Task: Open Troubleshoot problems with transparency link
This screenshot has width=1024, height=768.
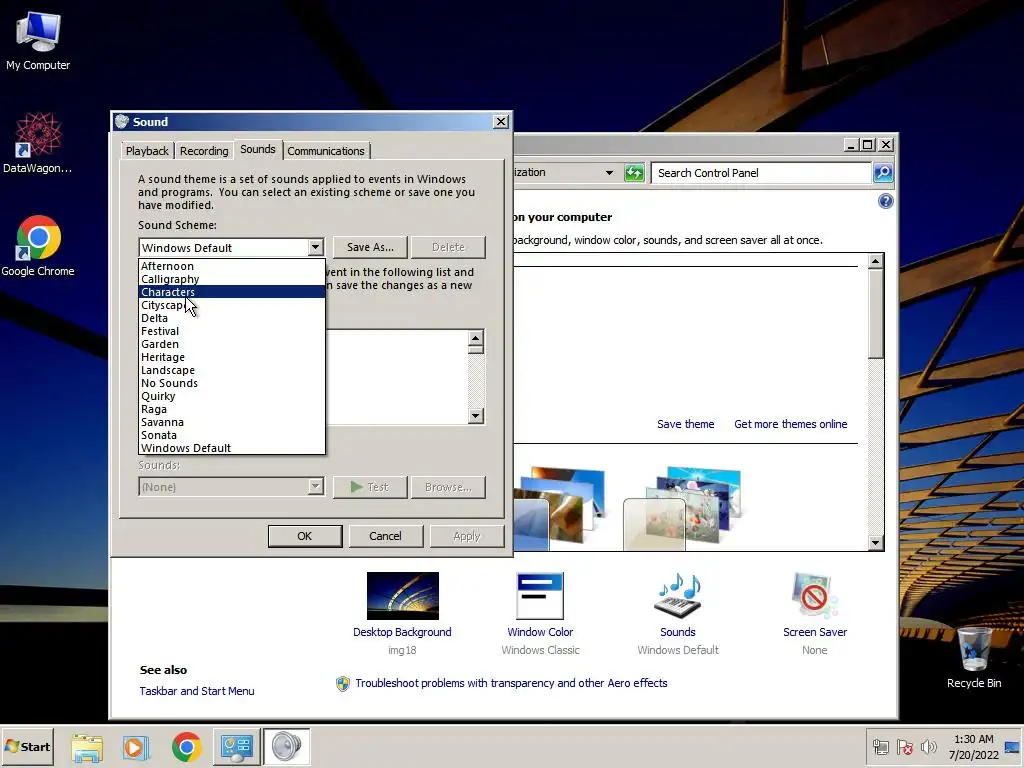Action: 511,684
